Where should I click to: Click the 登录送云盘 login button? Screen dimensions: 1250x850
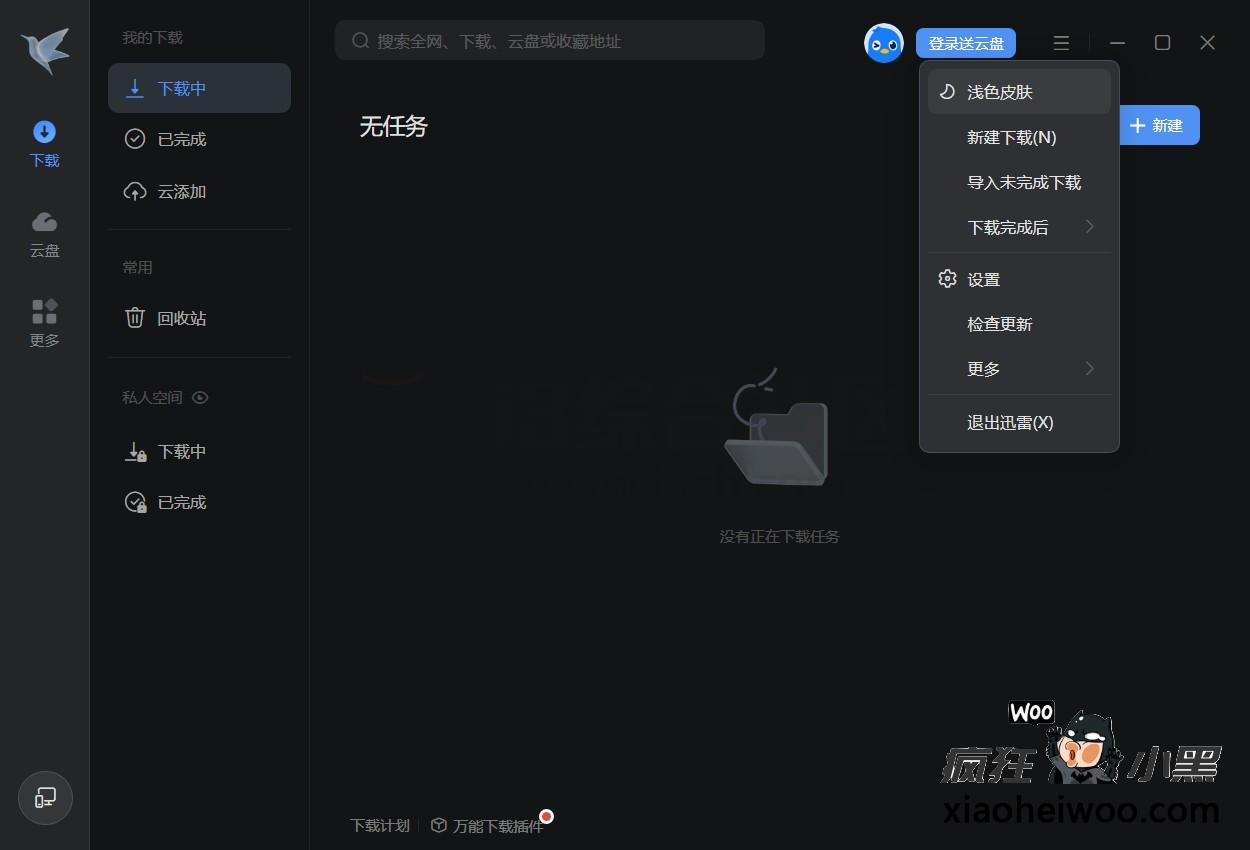click(x=965, y=43)
